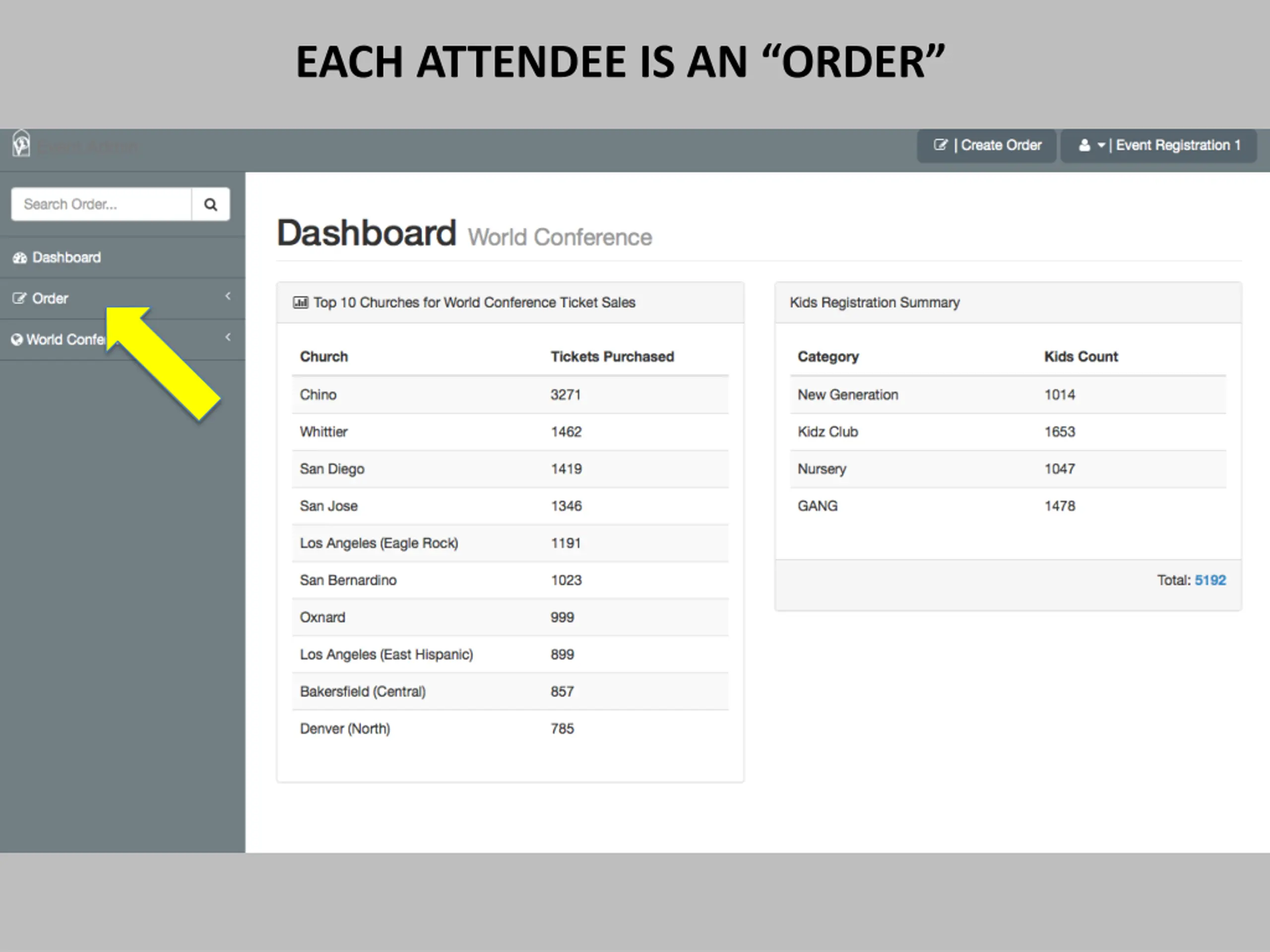This screenshot has height=952, width=1270.
Task: Click the World Conference globe icon
Action: point(17,340)
